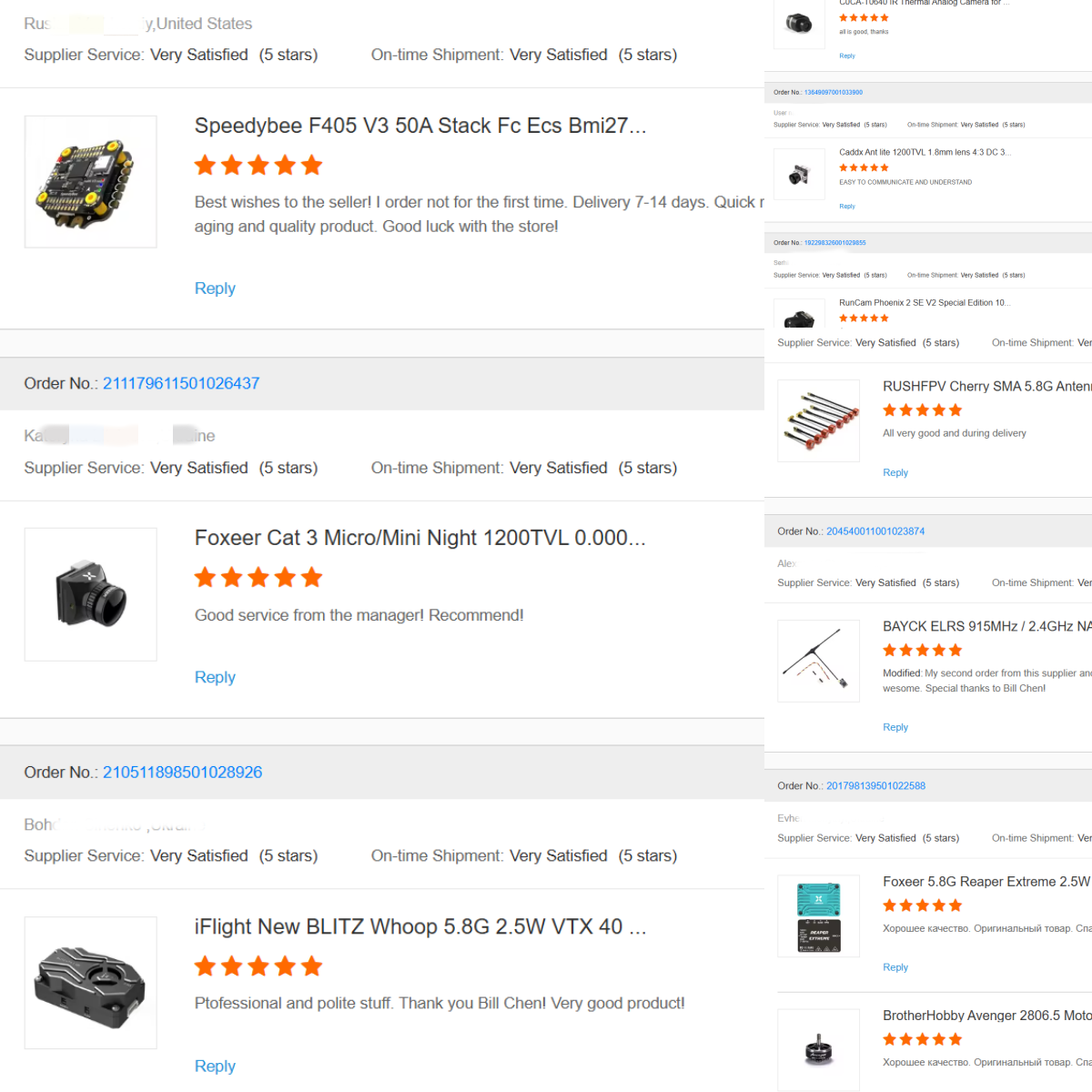Click the Foxeer Cat 3 Micro/Mini title
1092x1092 pixels.
(420, 538)
